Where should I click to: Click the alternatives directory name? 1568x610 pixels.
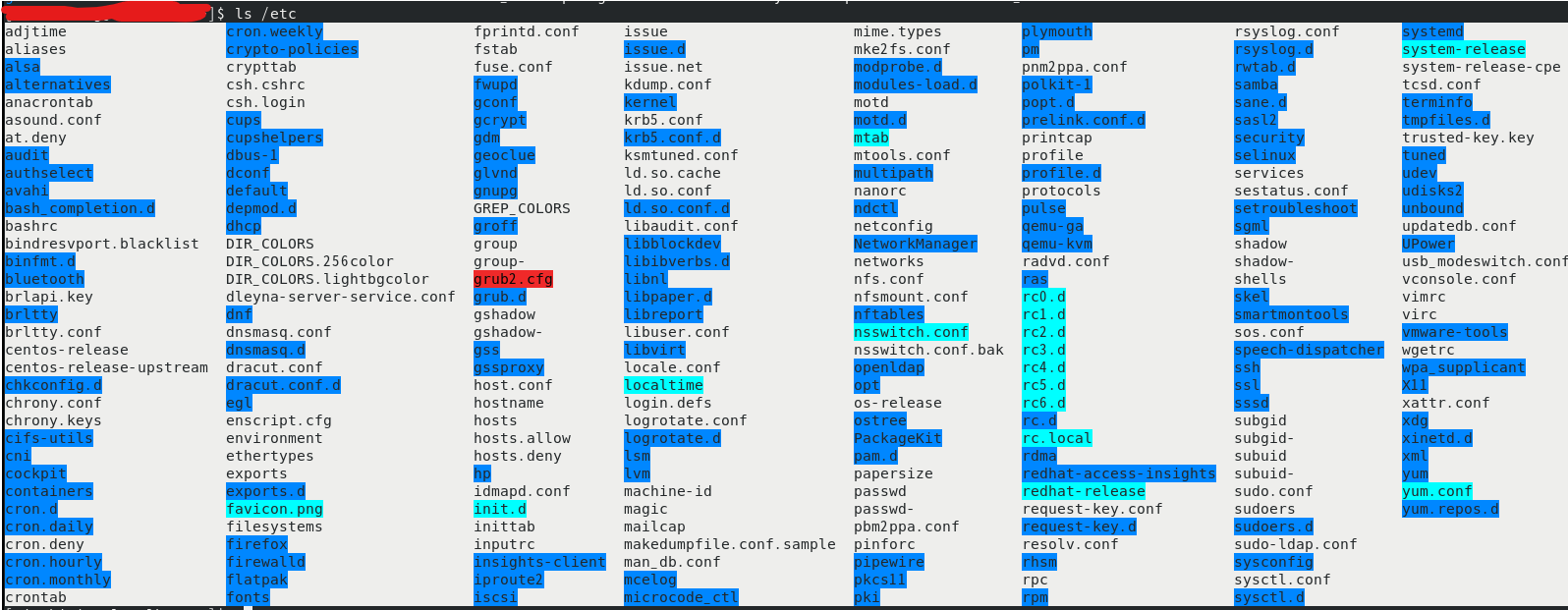(x=58, y=84)
